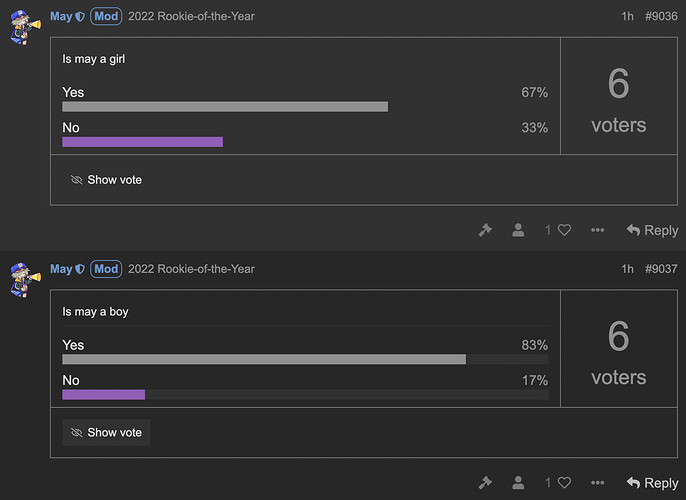686x500 pixels.
Task: Like post #9037 with the heart icon
Action: [x=564, y=483]
